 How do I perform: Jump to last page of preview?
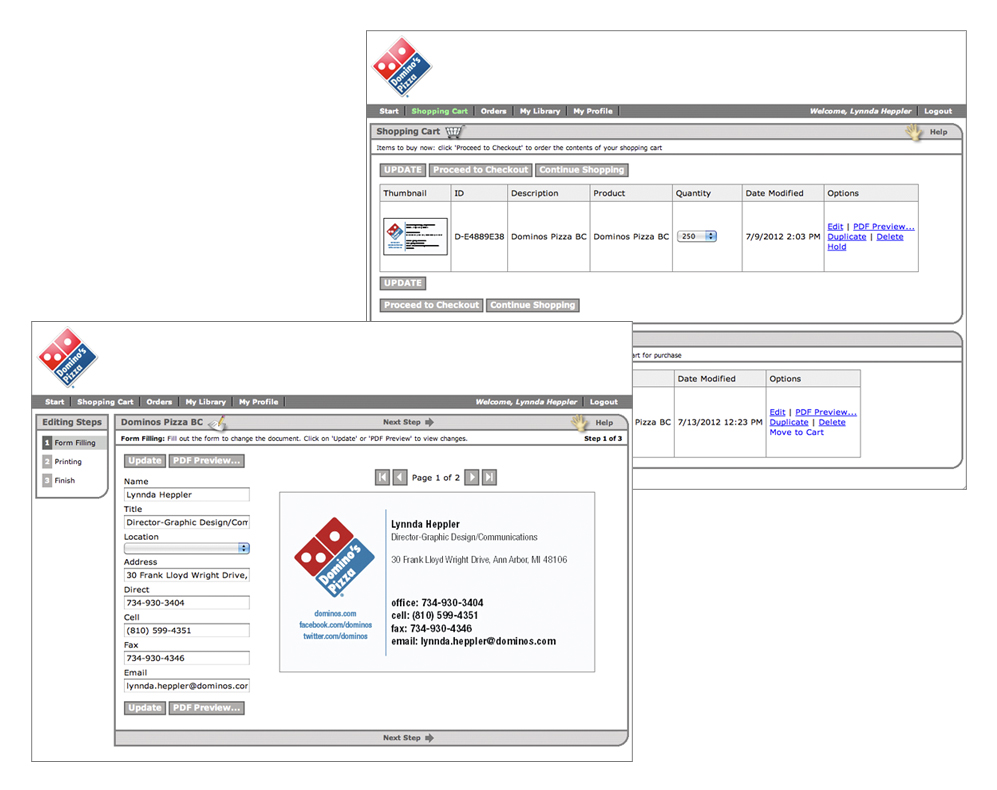489,477
